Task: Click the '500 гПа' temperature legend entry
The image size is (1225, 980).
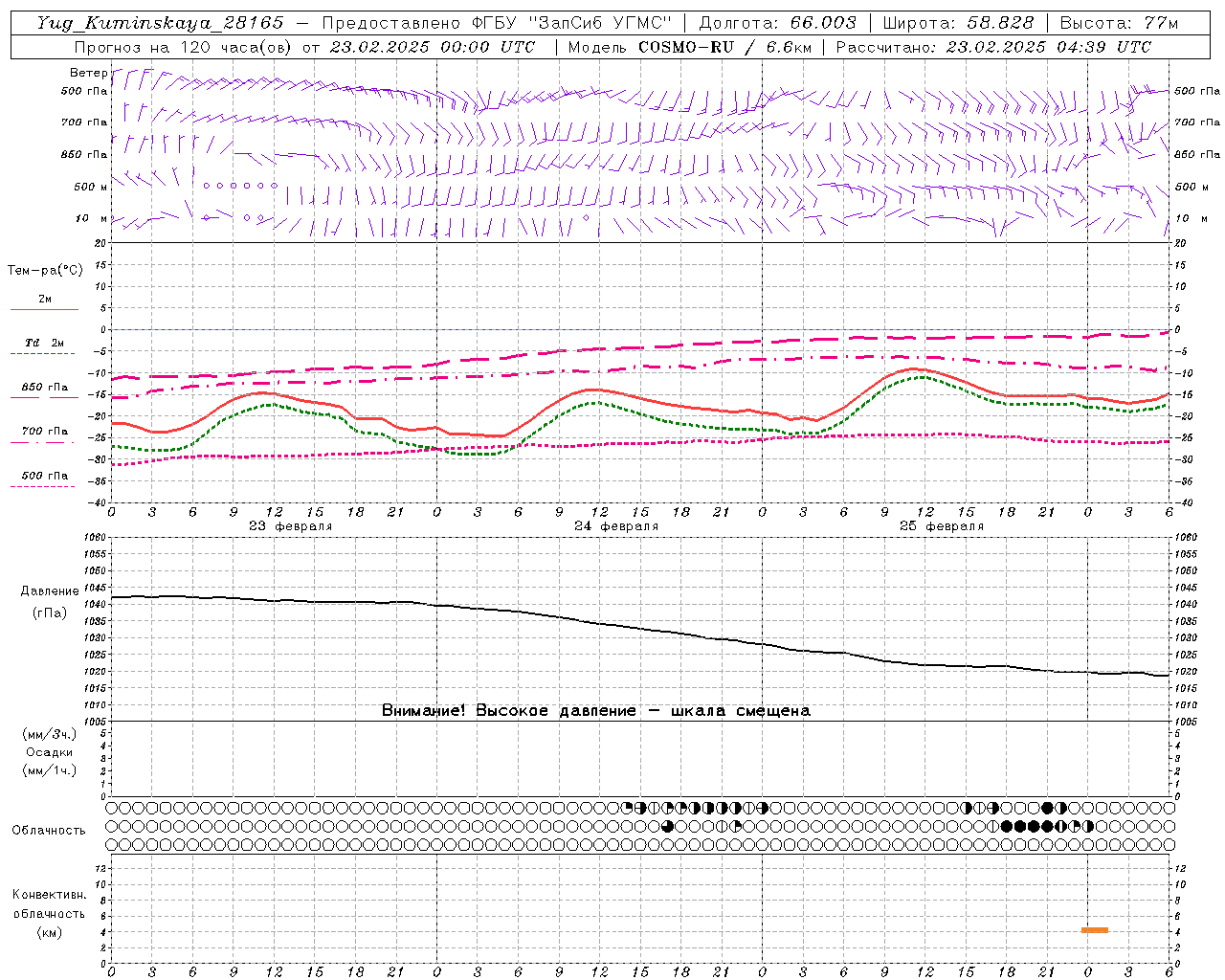Action: (45, 476)
